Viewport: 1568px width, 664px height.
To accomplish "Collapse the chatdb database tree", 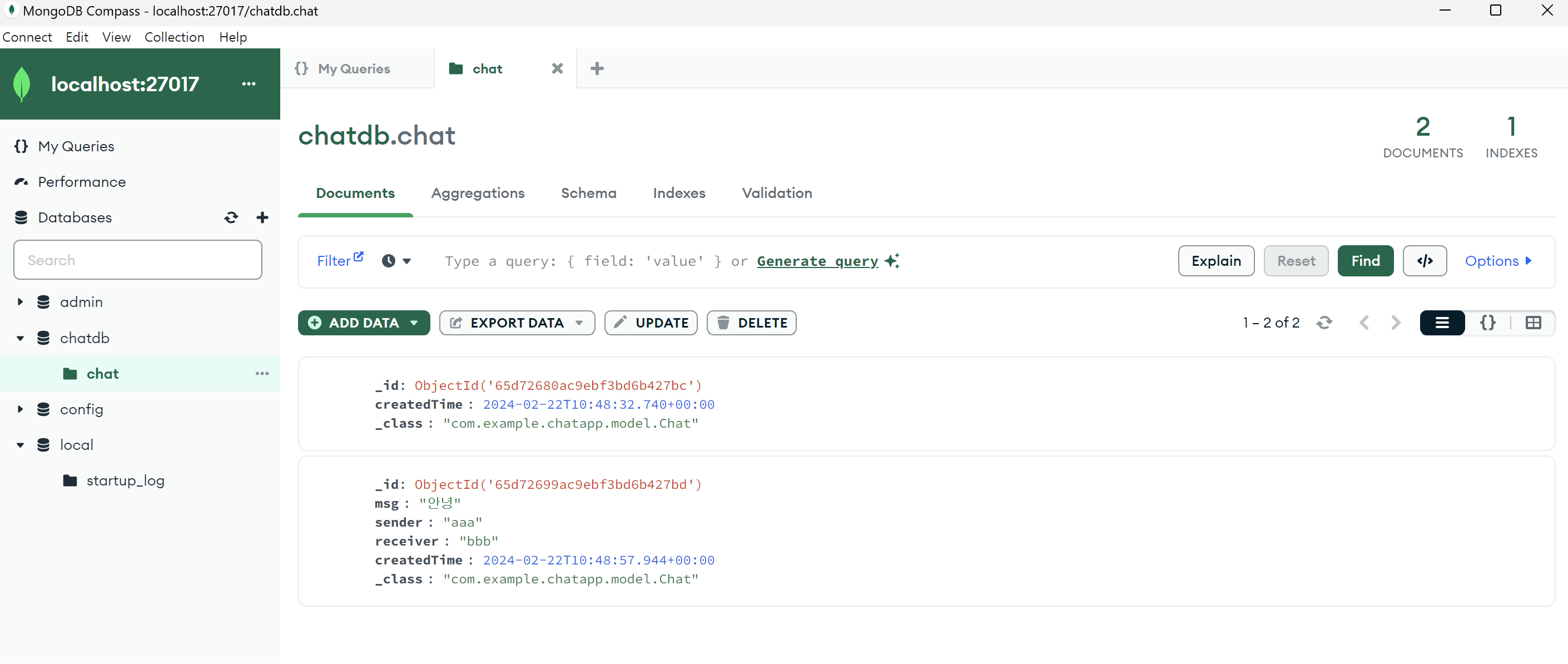I will point(20,338).
